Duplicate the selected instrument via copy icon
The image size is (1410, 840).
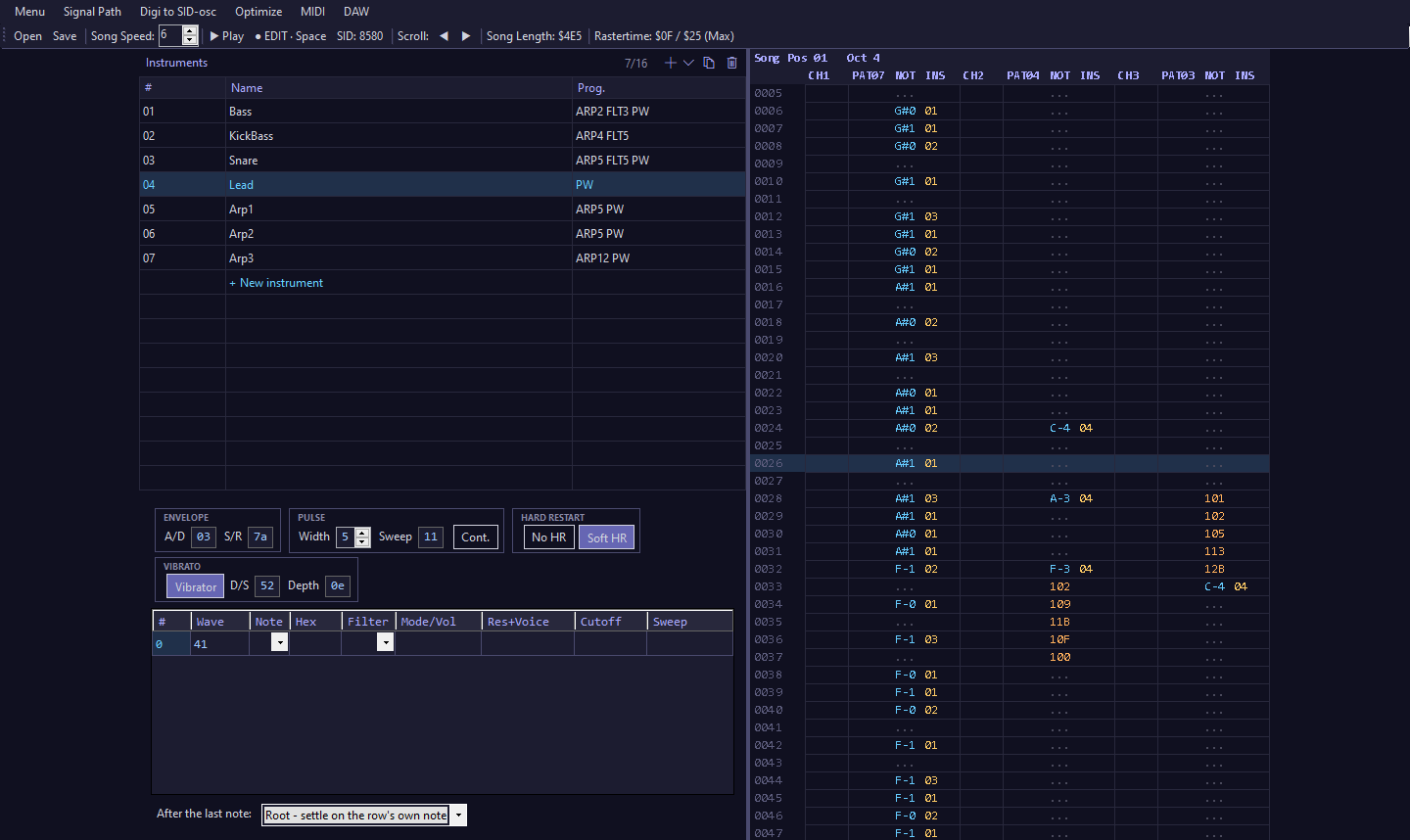coord(709,63)
